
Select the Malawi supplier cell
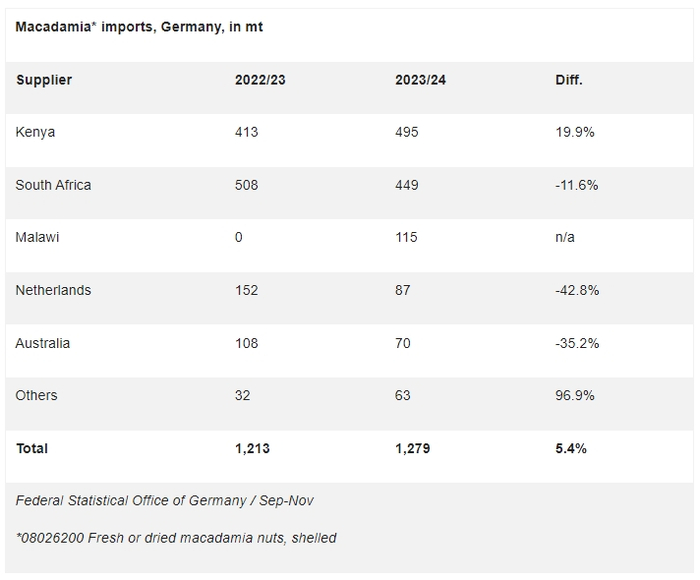click(38, 237)
